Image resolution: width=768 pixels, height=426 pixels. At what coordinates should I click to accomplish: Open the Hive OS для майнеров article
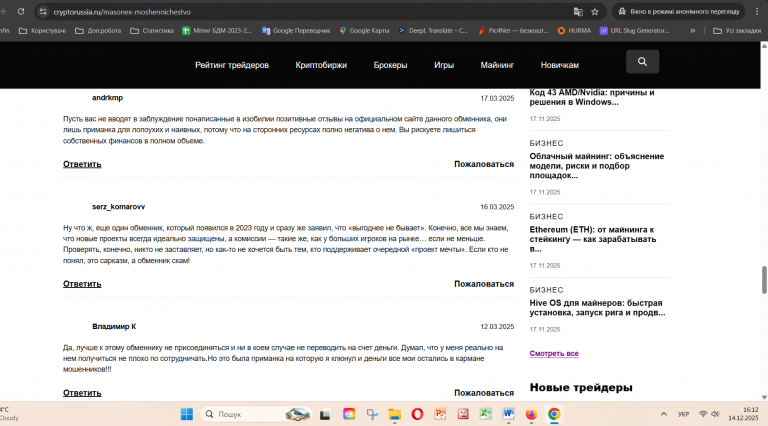(597, 308)
